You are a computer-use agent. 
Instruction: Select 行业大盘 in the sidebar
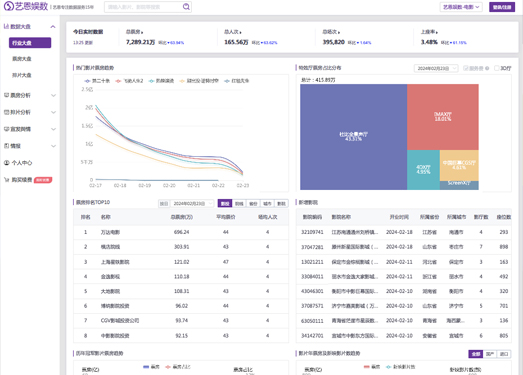[30, 43]
